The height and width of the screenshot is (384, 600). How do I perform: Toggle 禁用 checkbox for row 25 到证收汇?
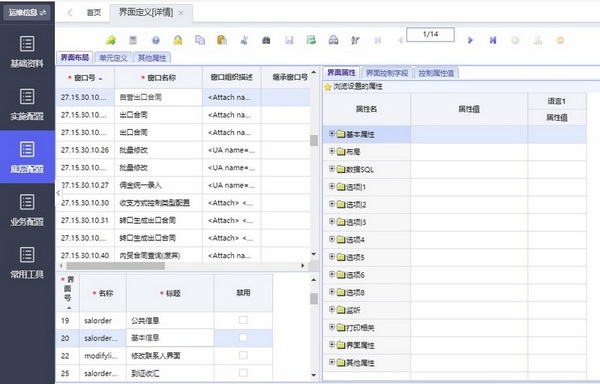coord(243,373)
